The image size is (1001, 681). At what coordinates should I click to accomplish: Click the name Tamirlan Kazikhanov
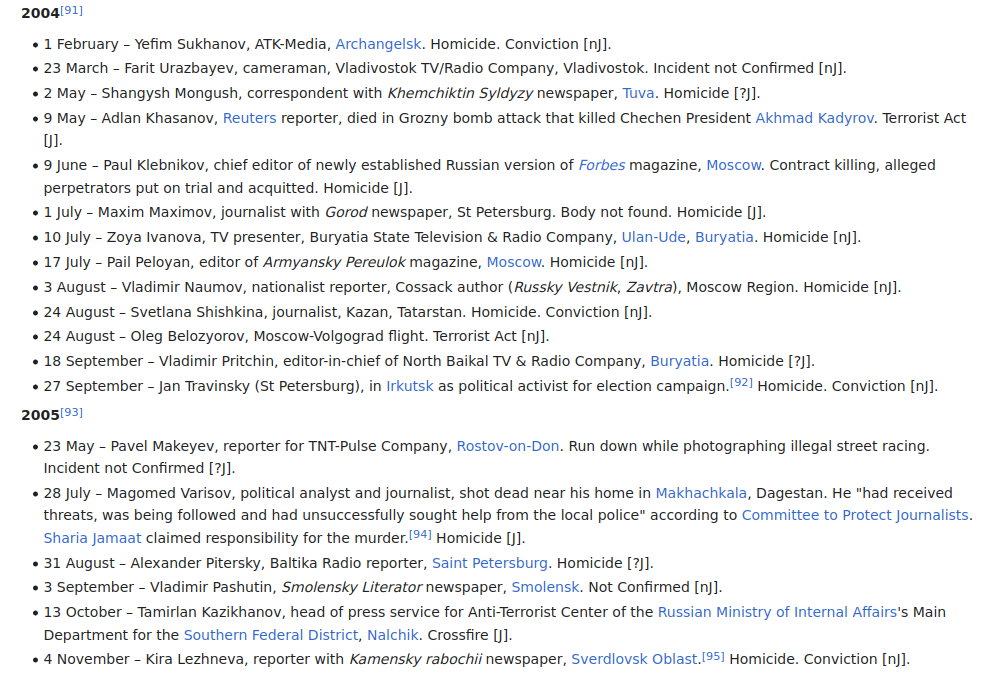pyautogui.click(x=209, y=612)
